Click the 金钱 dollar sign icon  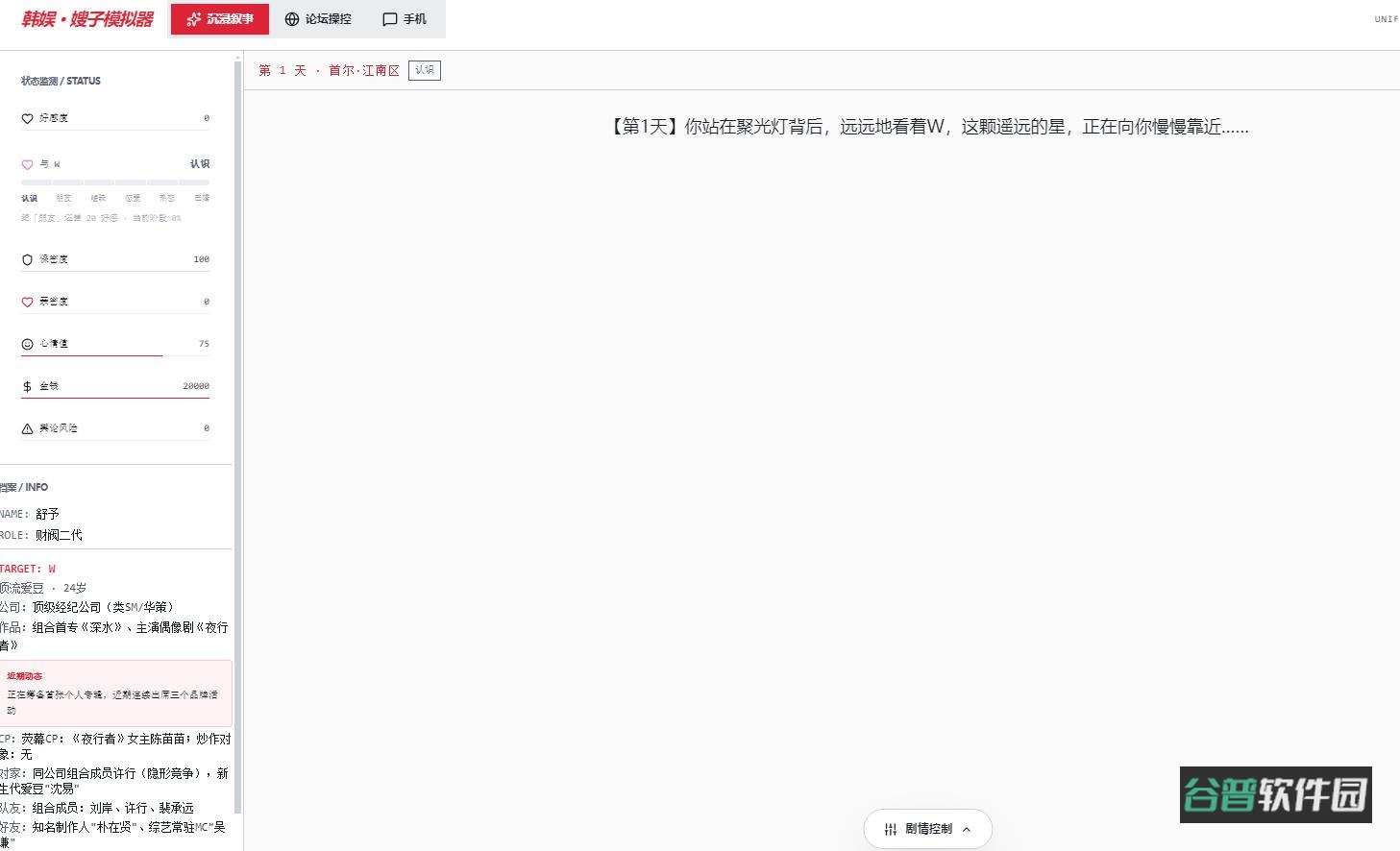pyautogui.click(x=27, y=386)
